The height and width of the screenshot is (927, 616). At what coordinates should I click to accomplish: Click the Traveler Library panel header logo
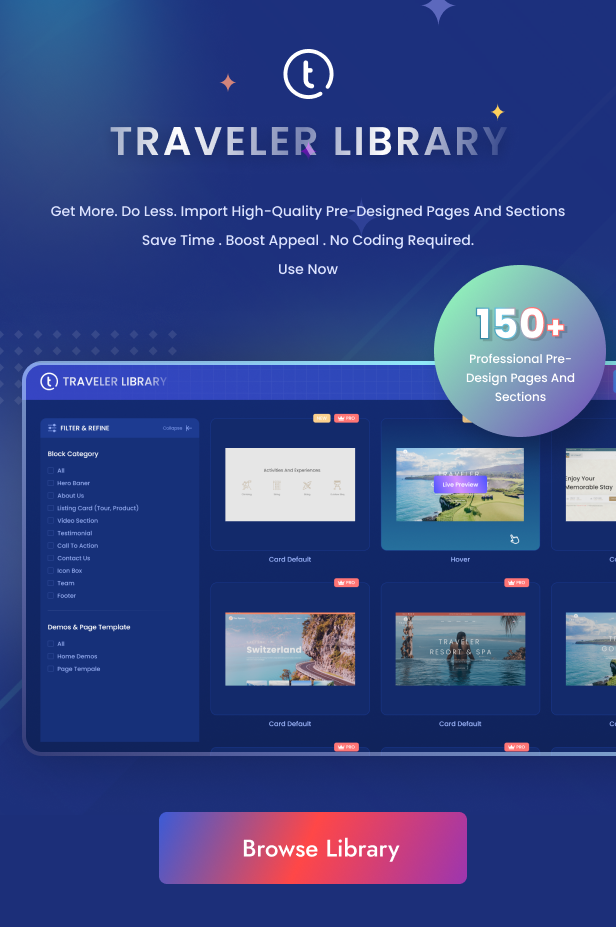click(49, 381)
